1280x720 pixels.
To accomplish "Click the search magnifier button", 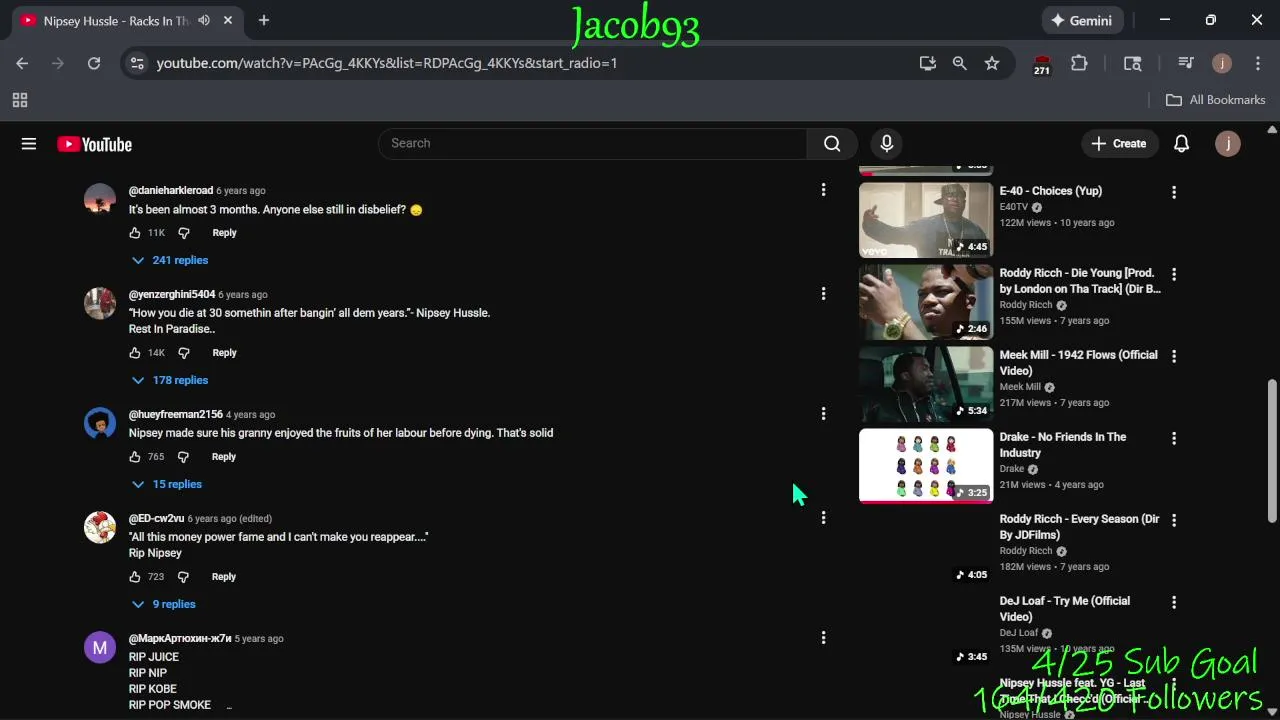I will point(832,144).
